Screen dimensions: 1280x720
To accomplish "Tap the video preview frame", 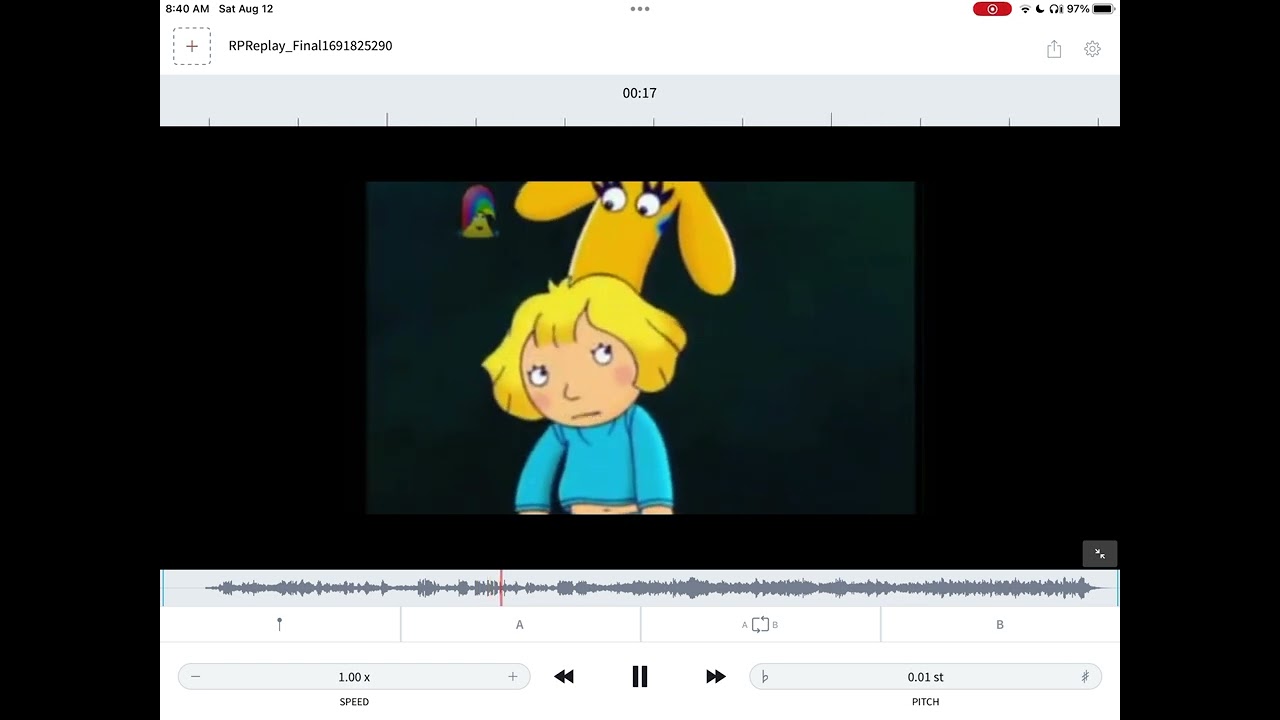I will [x=640, y=347].
